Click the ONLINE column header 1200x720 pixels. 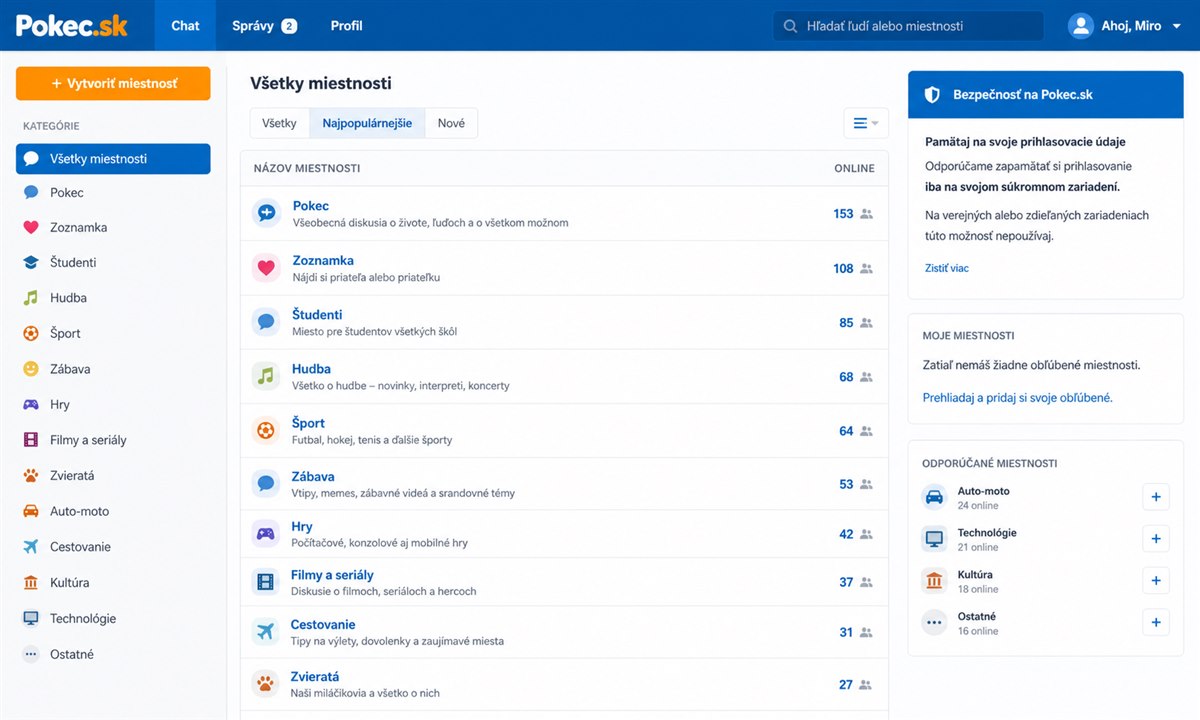click(x=854, y=168)
